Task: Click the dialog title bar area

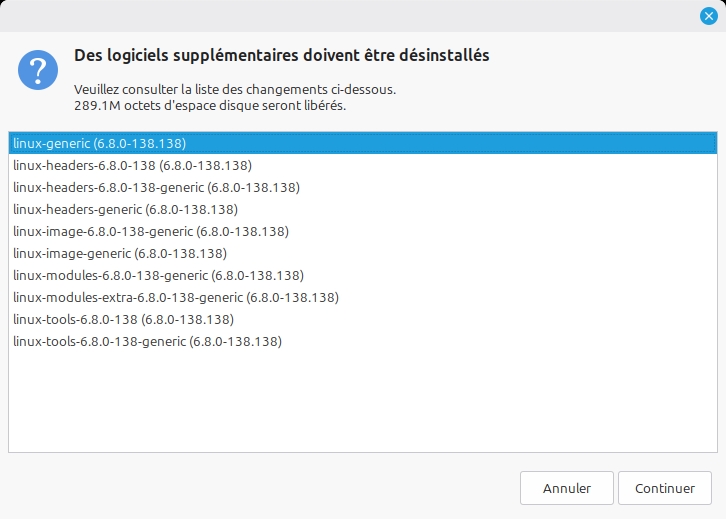Action: coord(347,16)
